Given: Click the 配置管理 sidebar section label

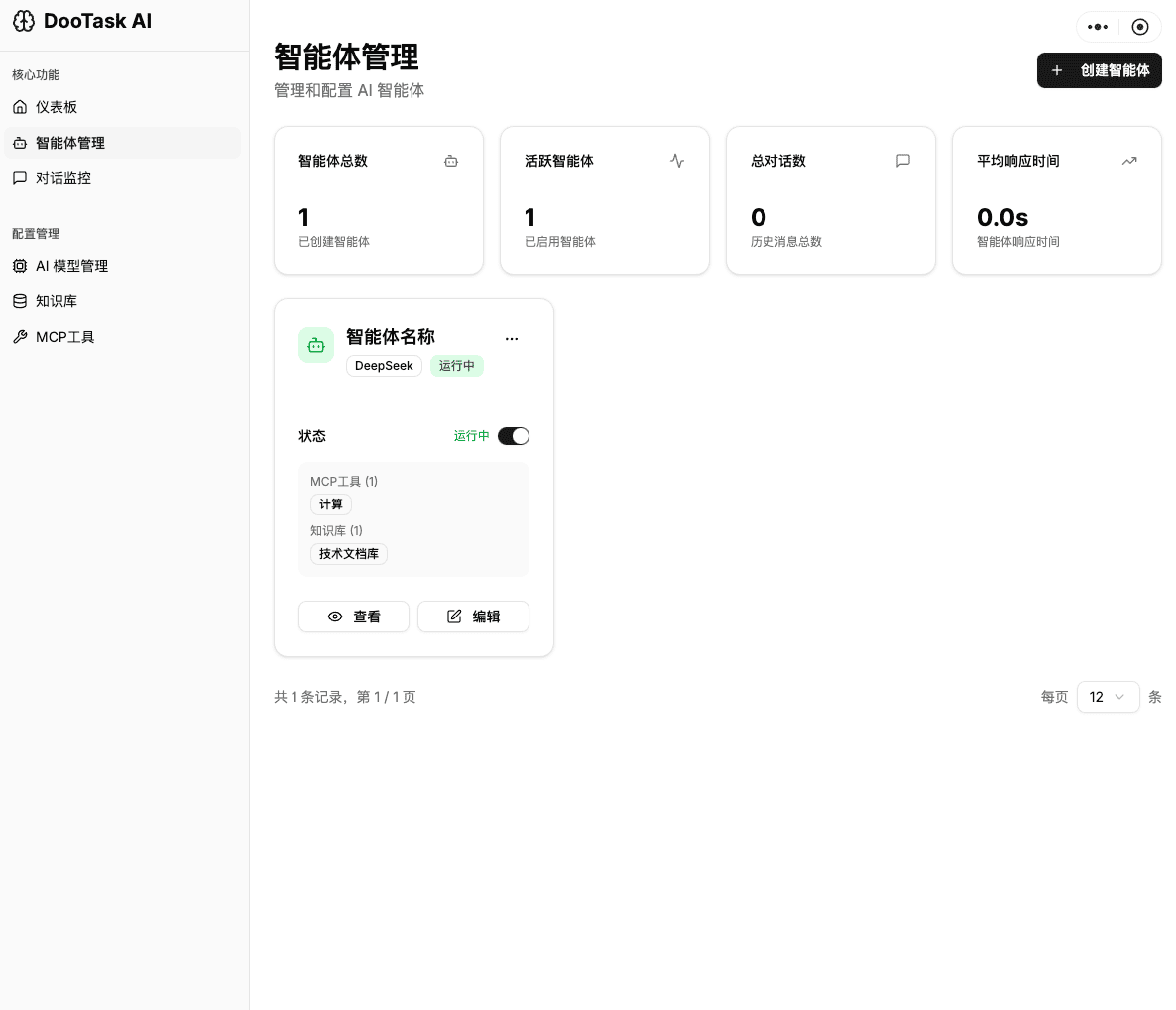Looking at the screenshot, I should click(36, 233).
